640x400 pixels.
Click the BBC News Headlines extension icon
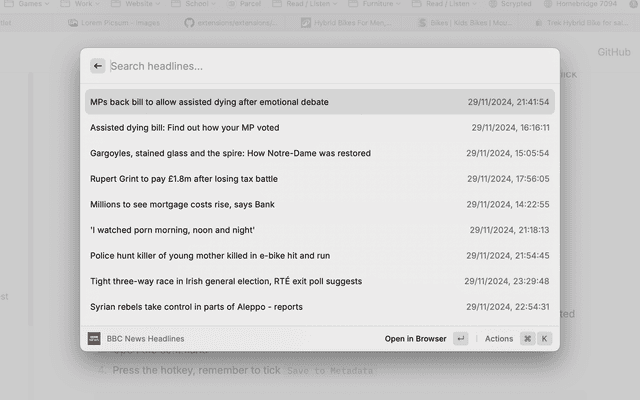click(x=94, y=339)
